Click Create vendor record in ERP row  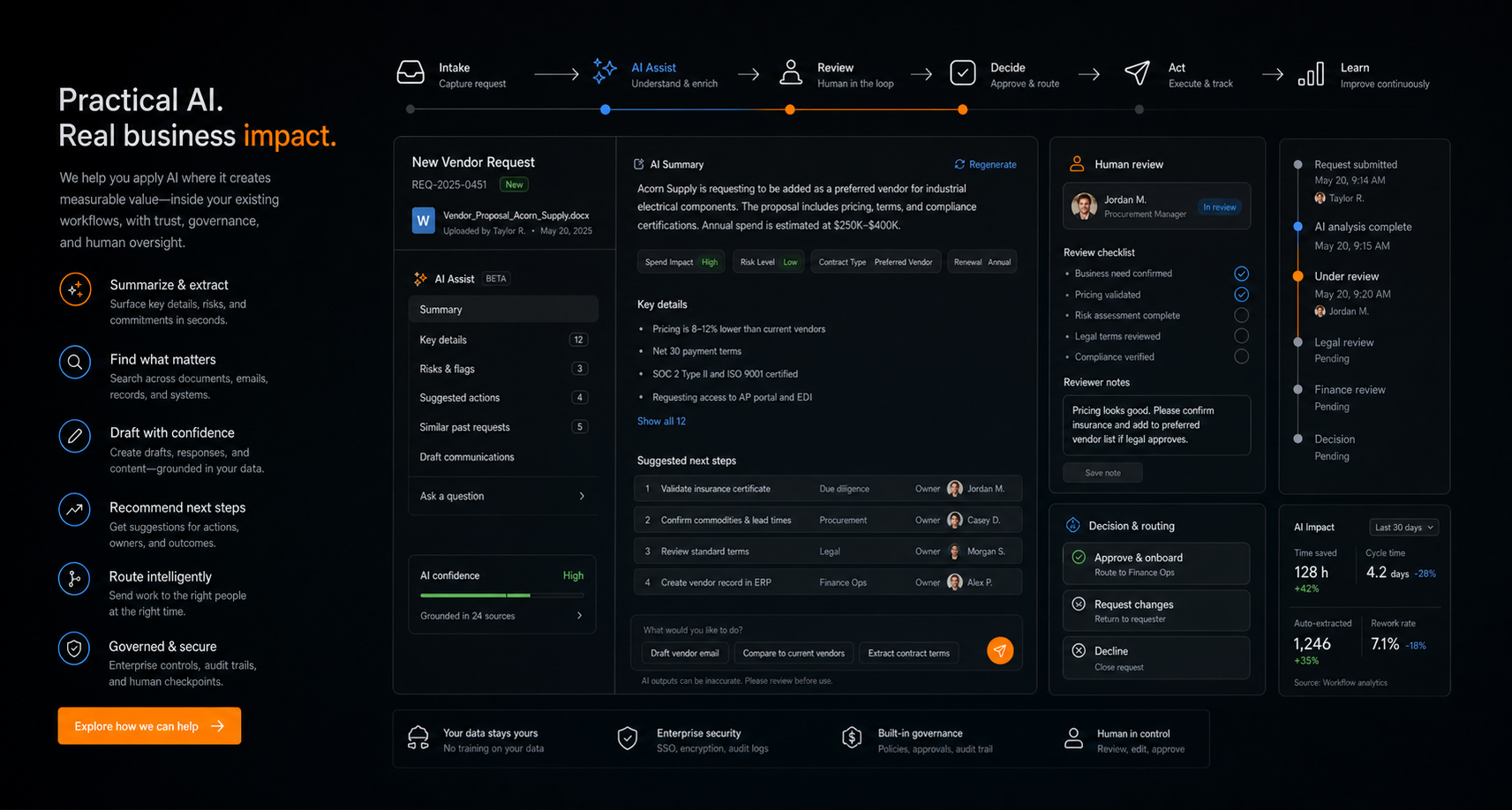coord(828,582)
